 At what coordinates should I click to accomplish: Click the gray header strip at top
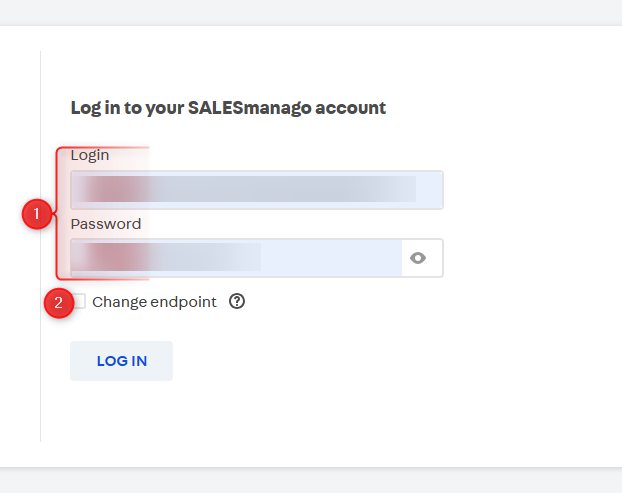[311, 13]
